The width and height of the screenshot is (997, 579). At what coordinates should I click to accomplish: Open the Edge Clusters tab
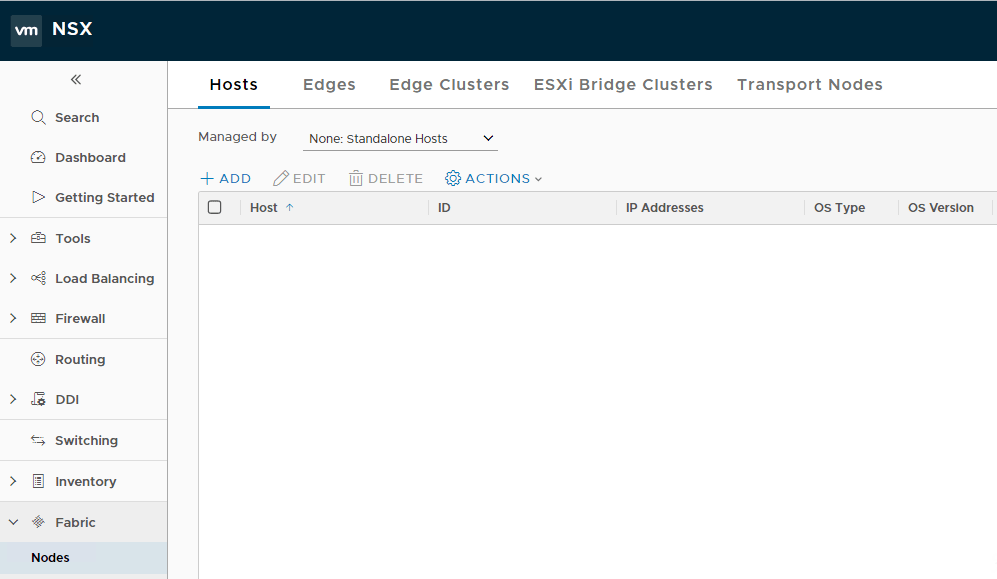tap(449, 85)
